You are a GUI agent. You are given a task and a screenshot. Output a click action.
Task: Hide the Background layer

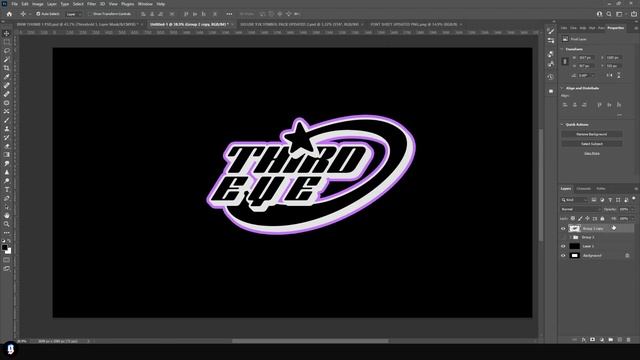click(x=563, y=256)
